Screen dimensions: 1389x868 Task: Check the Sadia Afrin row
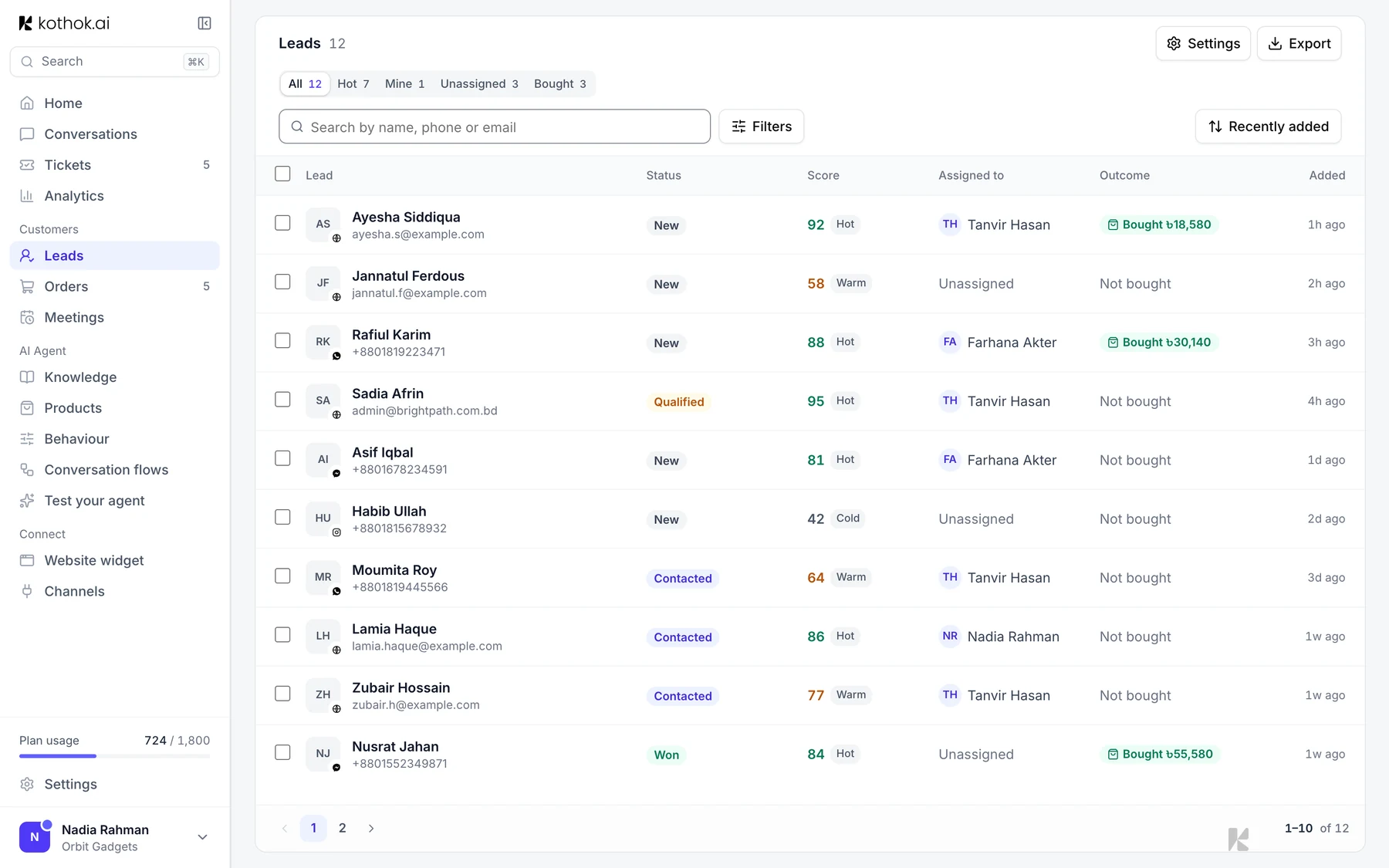[282, 400]
